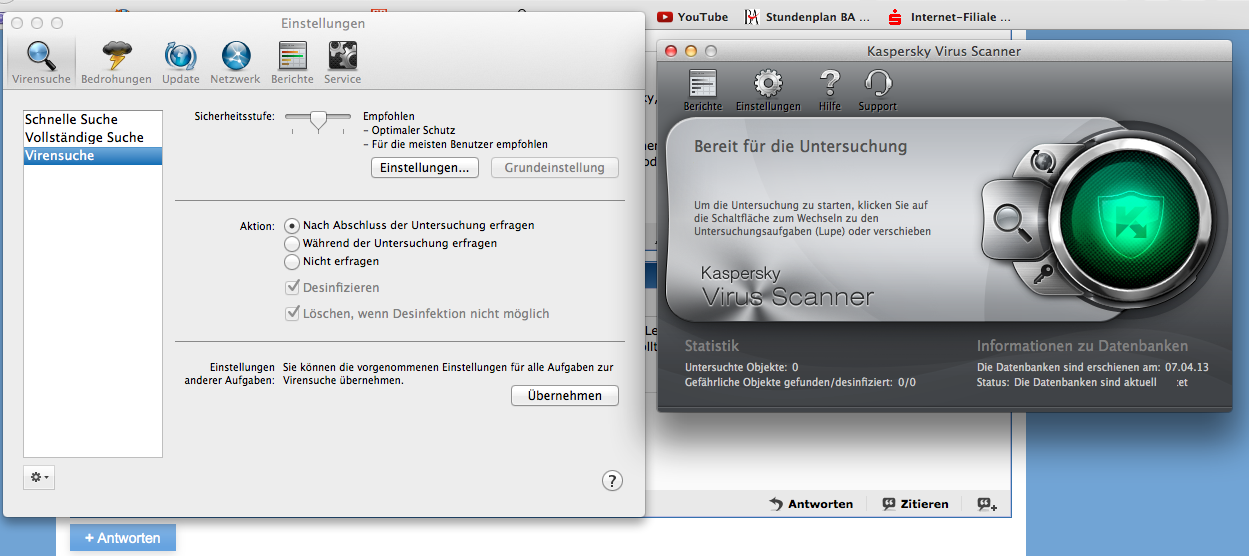Viewport: 1249px width, 556px height.
Task: Open the Berichte settings pane in Einstellungen
Action: (x=292, y=63)
